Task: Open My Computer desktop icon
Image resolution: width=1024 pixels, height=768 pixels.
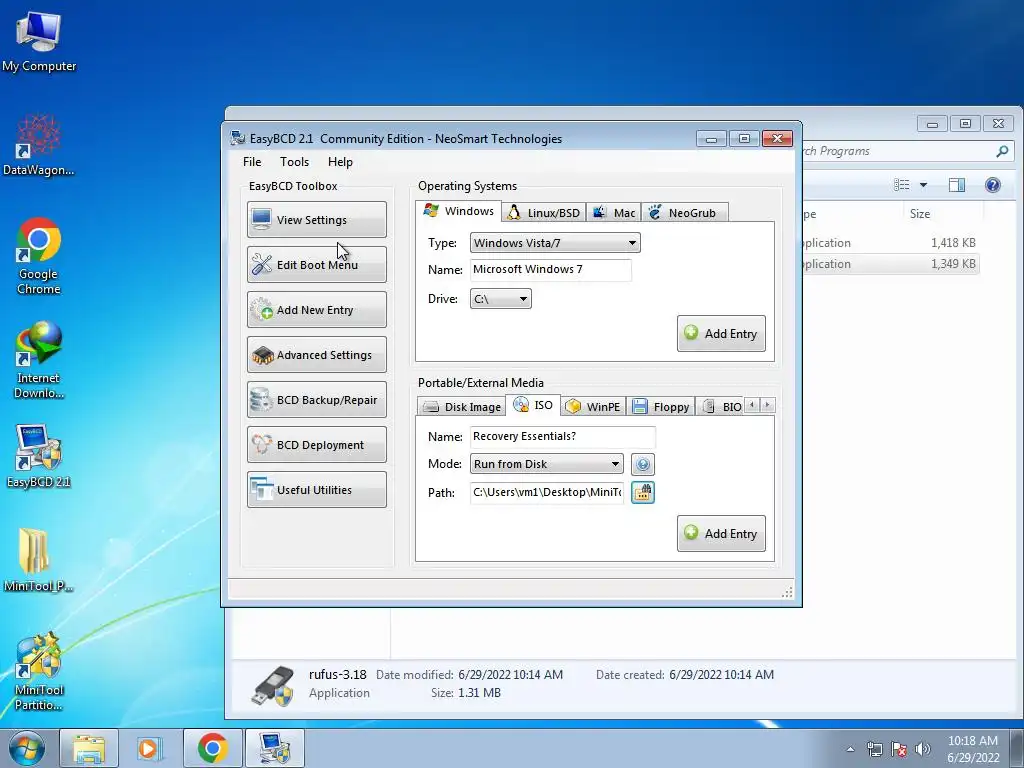Action: (39, 42)
